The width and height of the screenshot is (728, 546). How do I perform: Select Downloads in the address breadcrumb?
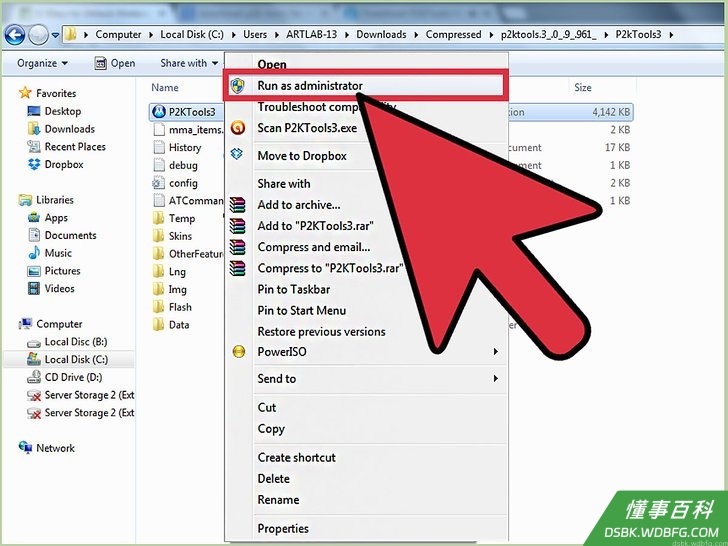[x=381, y=34]
